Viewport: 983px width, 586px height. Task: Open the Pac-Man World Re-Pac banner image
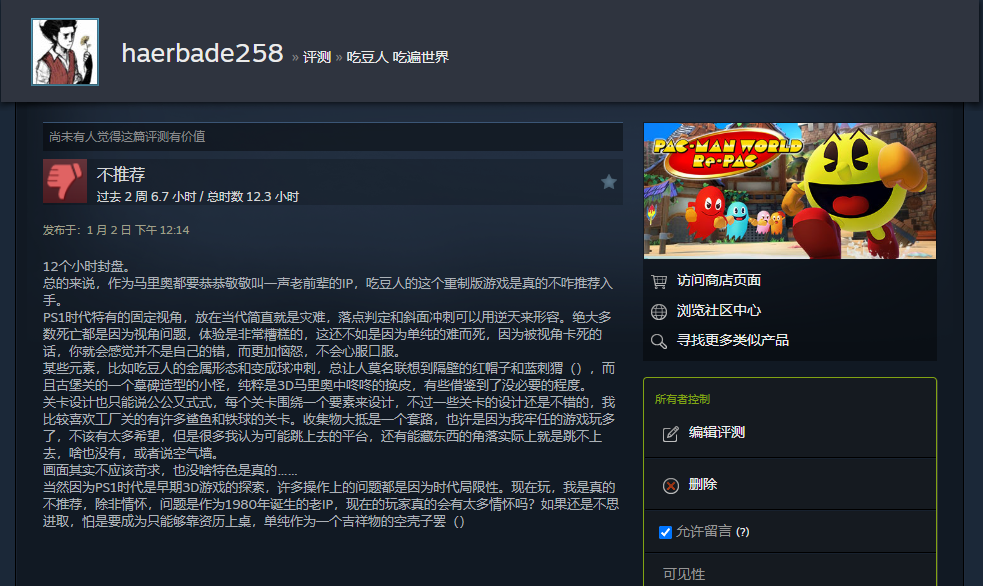789,191
